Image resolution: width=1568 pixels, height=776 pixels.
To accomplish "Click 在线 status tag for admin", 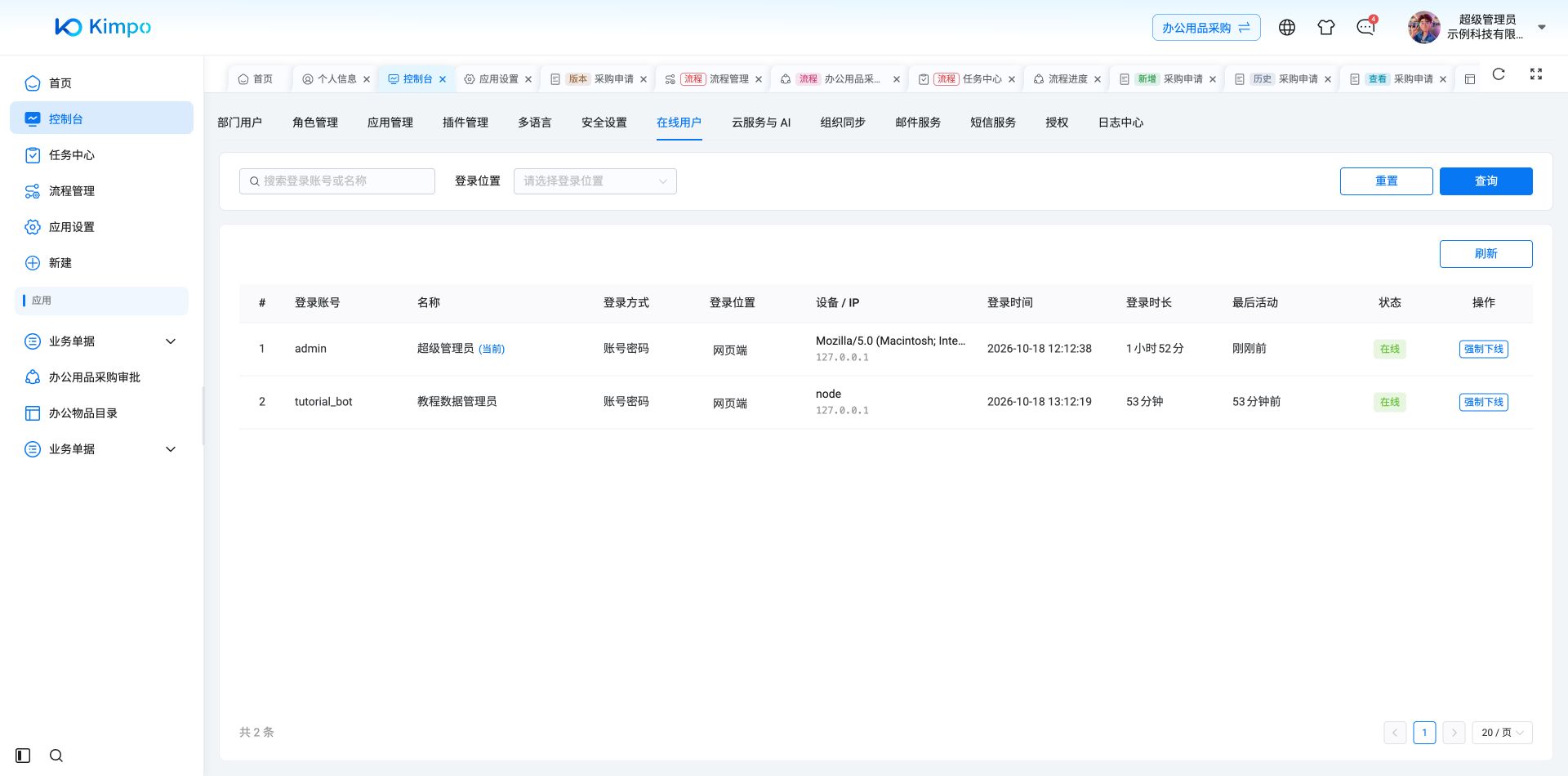I will pos(1390,349).
